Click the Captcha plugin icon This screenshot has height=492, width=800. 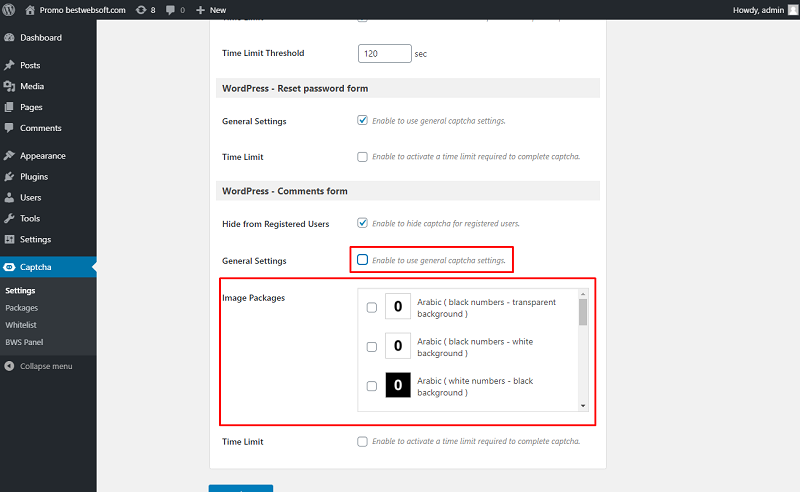coord(9,267)
